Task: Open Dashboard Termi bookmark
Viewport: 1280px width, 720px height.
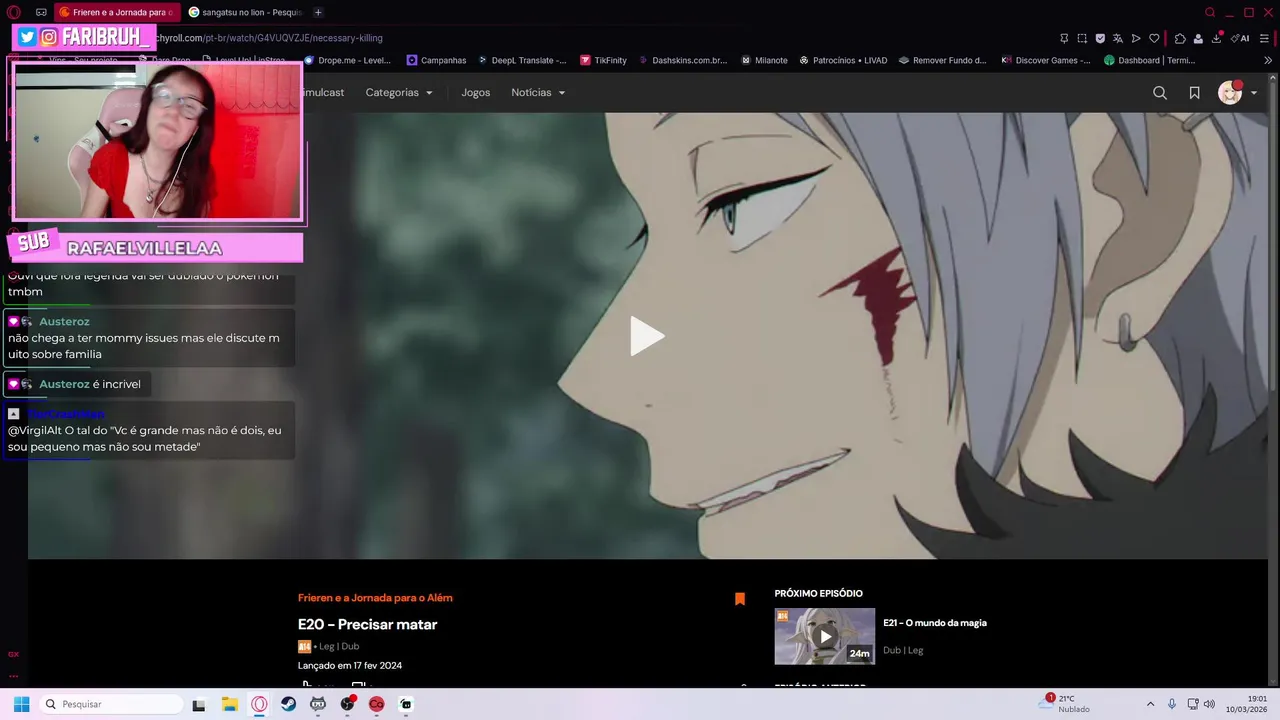Action: tap(1149, 60)
